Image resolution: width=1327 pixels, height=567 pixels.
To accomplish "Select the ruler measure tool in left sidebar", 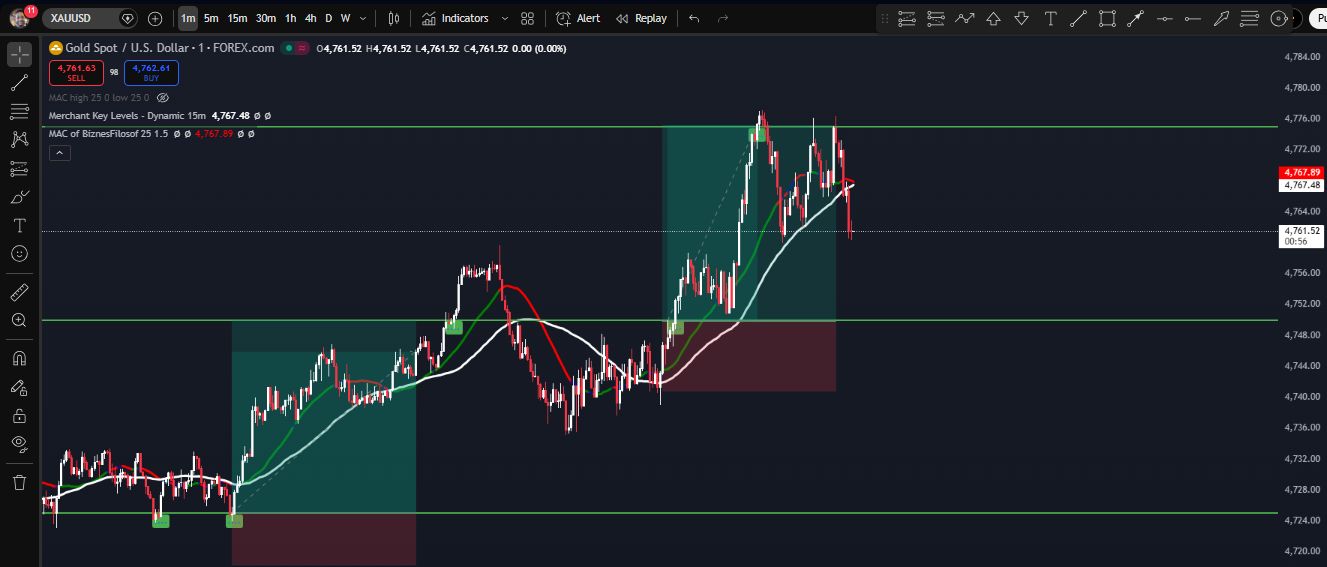I will [19, 293].
